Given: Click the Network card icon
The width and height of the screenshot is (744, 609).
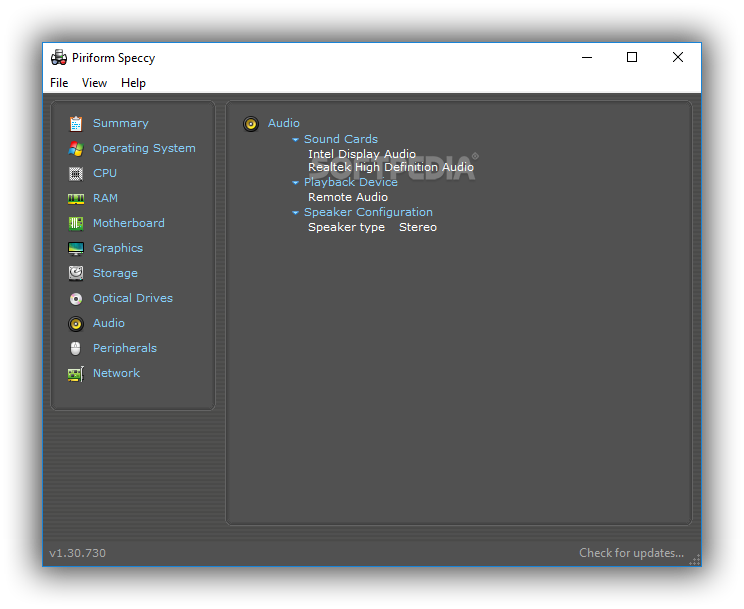Looking at the screenshot, I should (76, 374).
